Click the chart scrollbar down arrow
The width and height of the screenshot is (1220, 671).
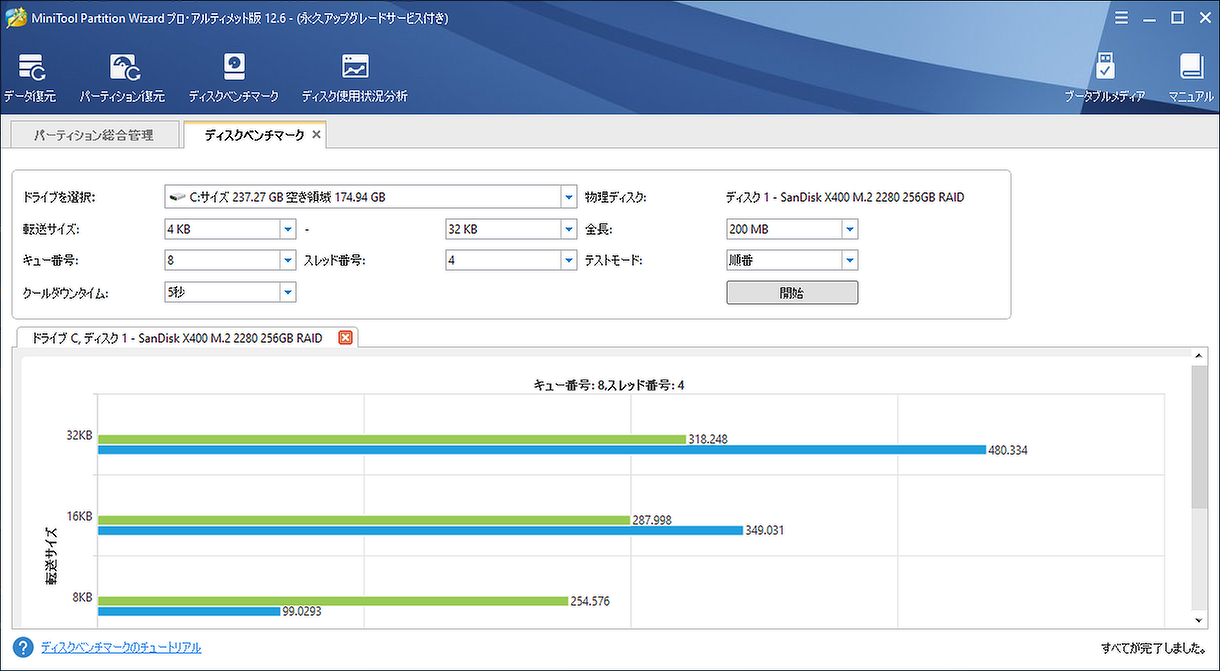coord(1198,619)
